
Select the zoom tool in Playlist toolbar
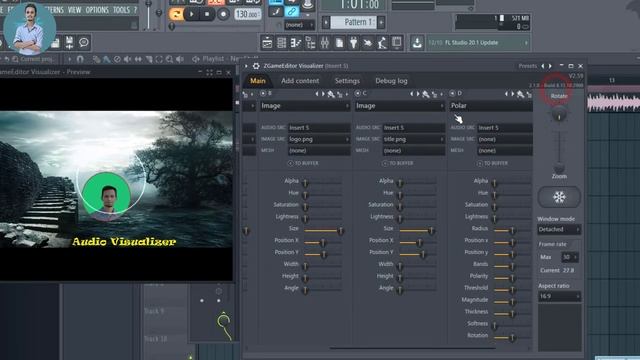169,60
